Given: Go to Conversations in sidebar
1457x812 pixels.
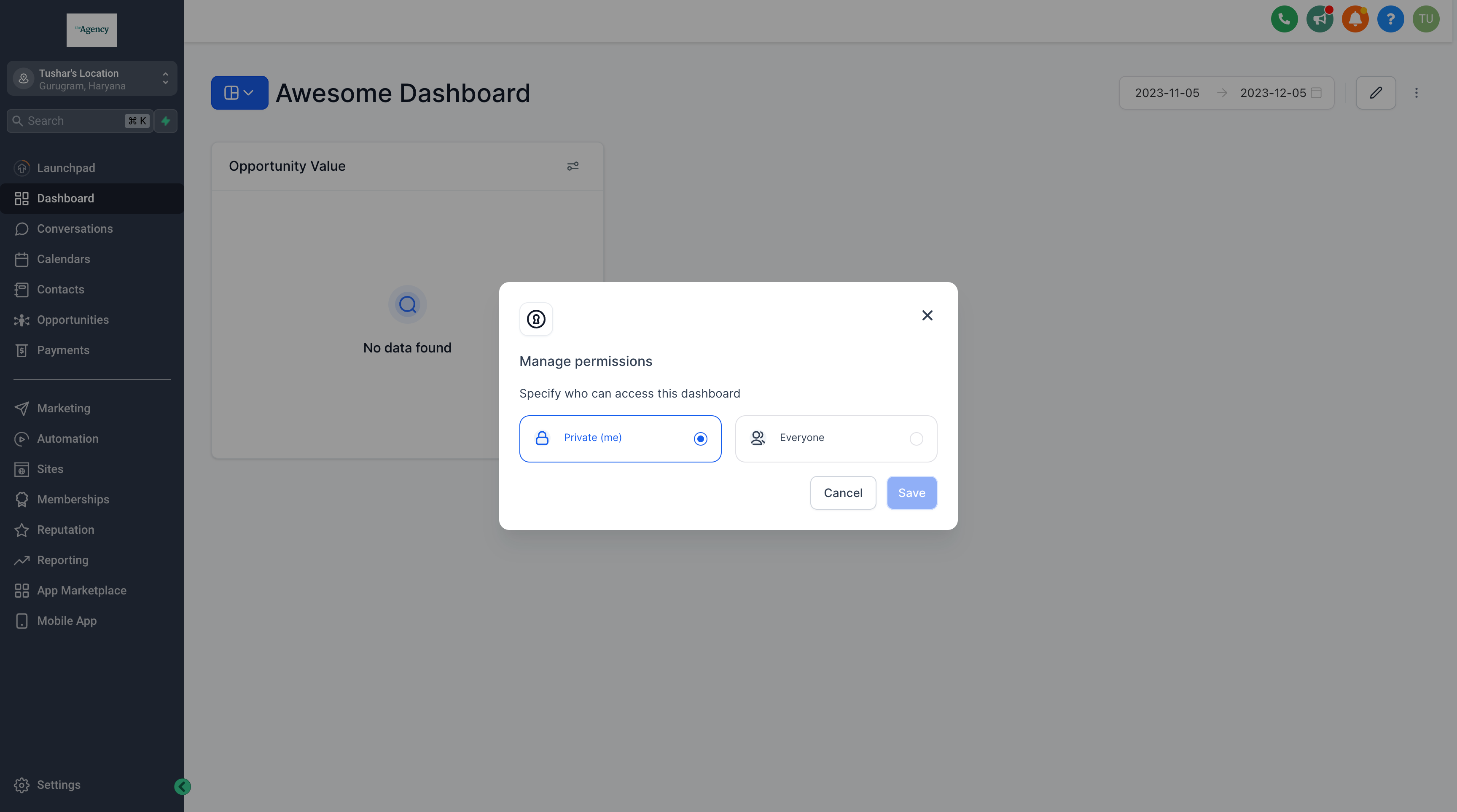Looking at the screenshot, I should [75, 229].
